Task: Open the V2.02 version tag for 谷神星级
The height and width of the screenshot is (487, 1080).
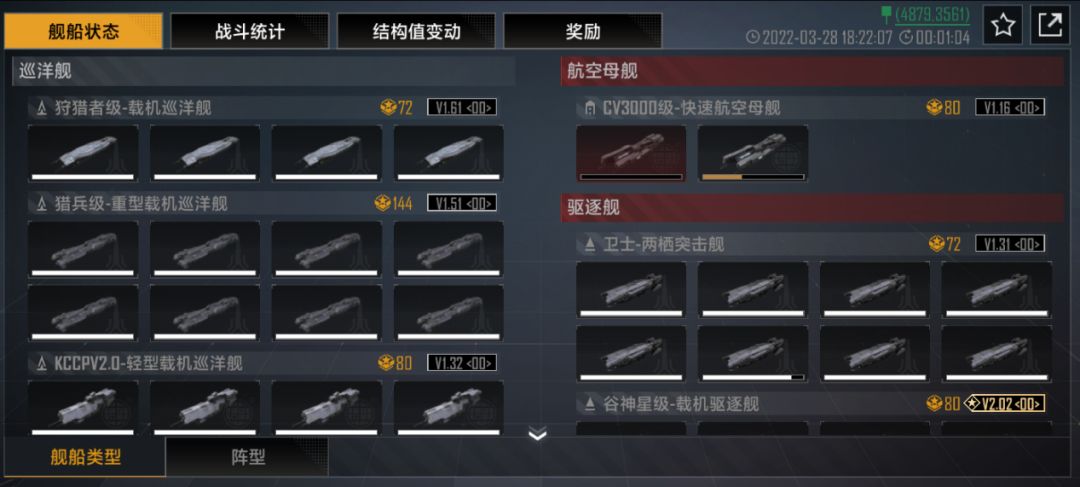Action: tap(1004, 403)
